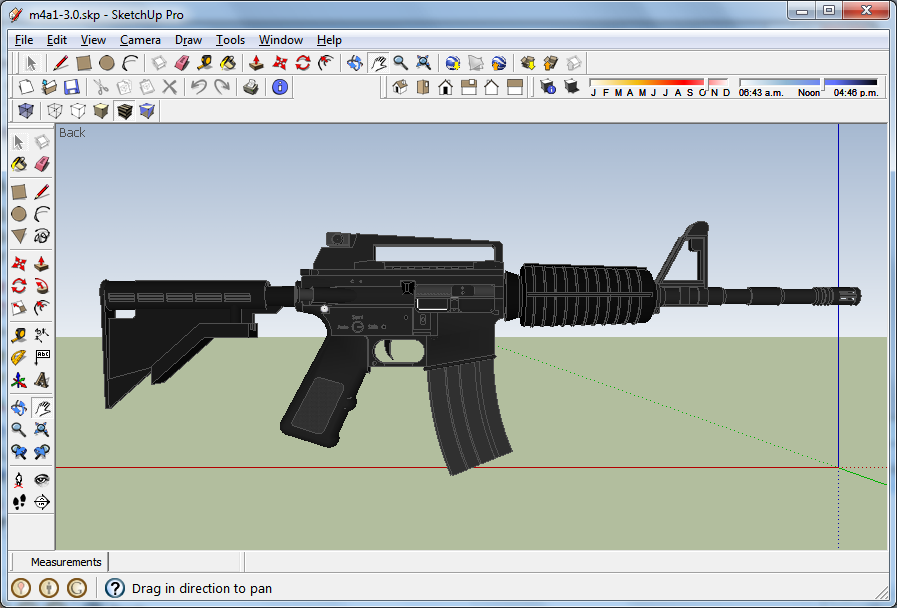Click the Share Component icon
Image resolution: width=897 pixels, height=608 pixels.
pyautogui.click(x=573, y=63)
